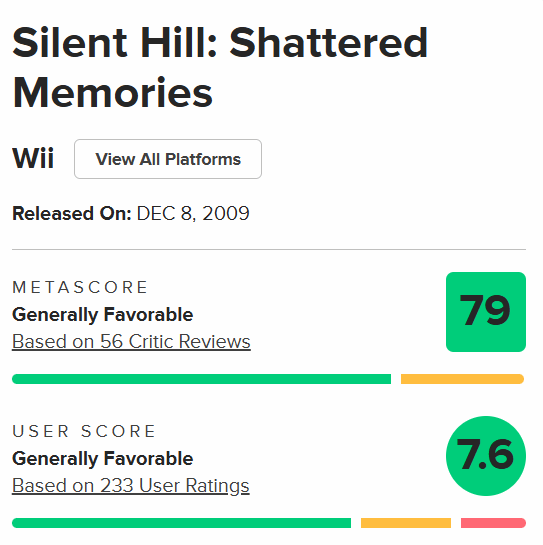Select the yellow mixed critic reviews bar

462,379
